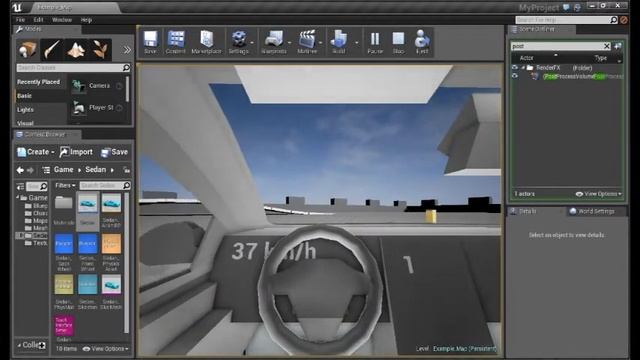This screenshot has width=640, height=360.
Task: Open Scene Outliner View Options dropdown
Action: pos(598,194)
